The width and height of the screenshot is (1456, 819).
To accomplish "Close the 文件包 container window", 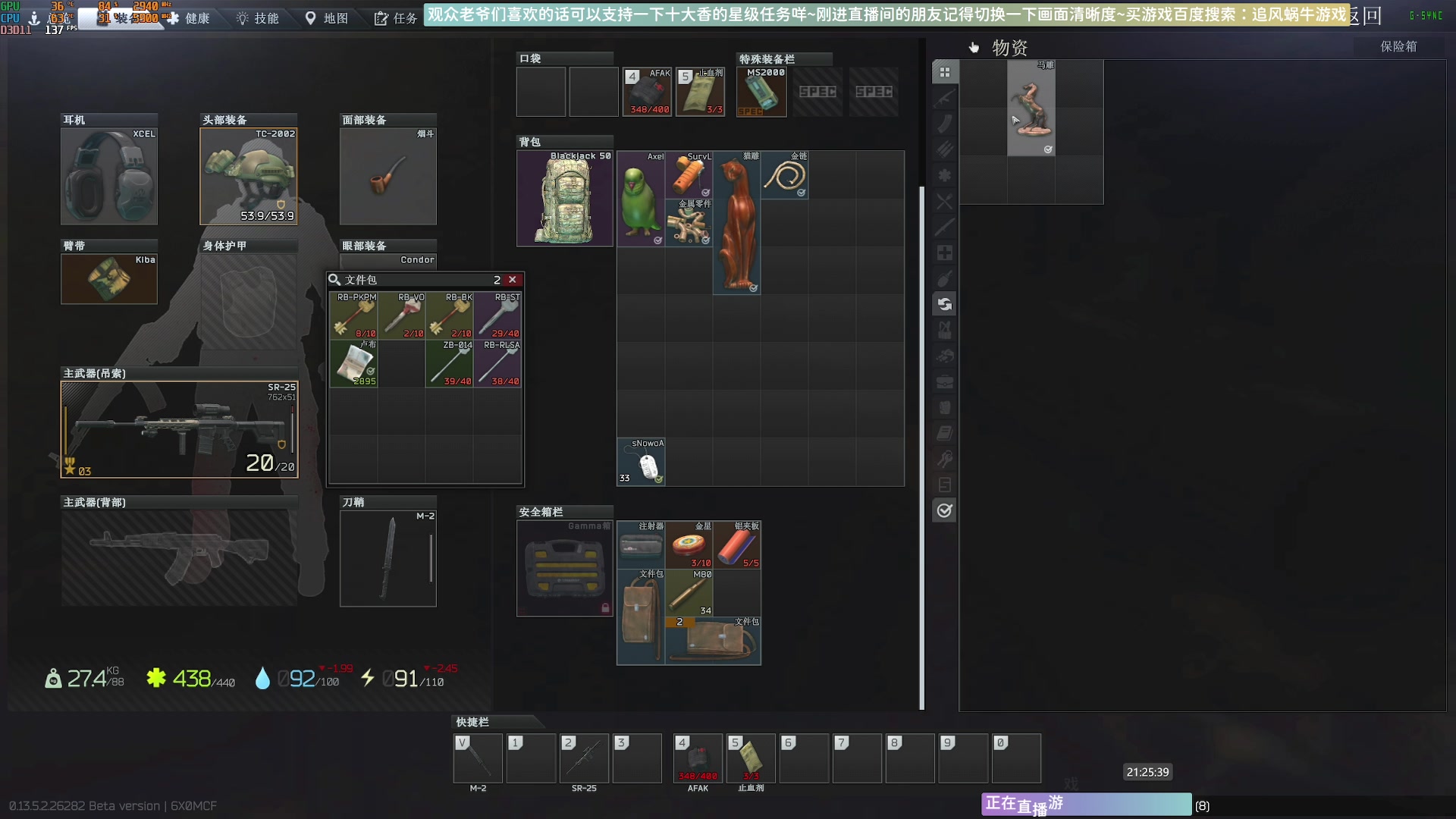I will (x=513, y=280).
